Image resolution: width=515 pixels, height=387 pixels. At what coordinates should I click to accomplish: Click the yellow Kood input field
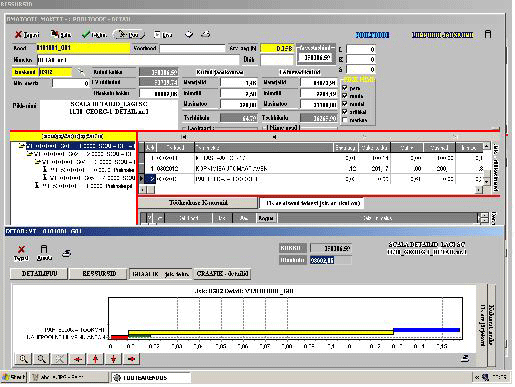(83, 48)
